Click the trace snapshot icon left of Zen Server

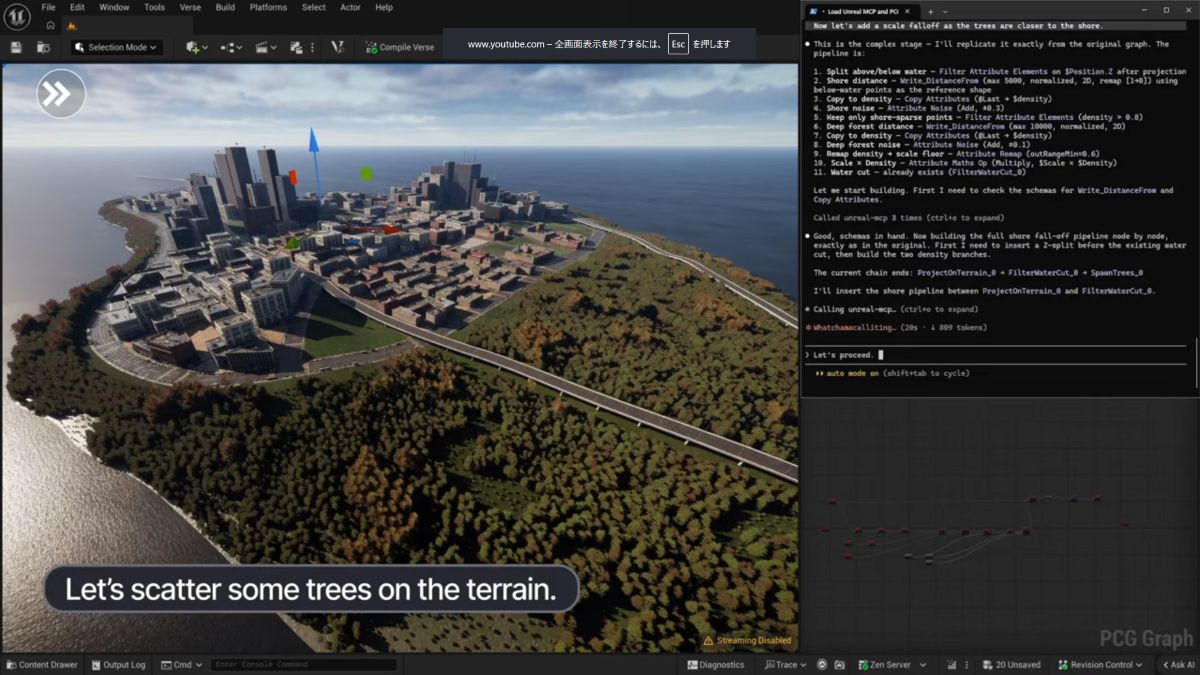(x=840, y=665)
